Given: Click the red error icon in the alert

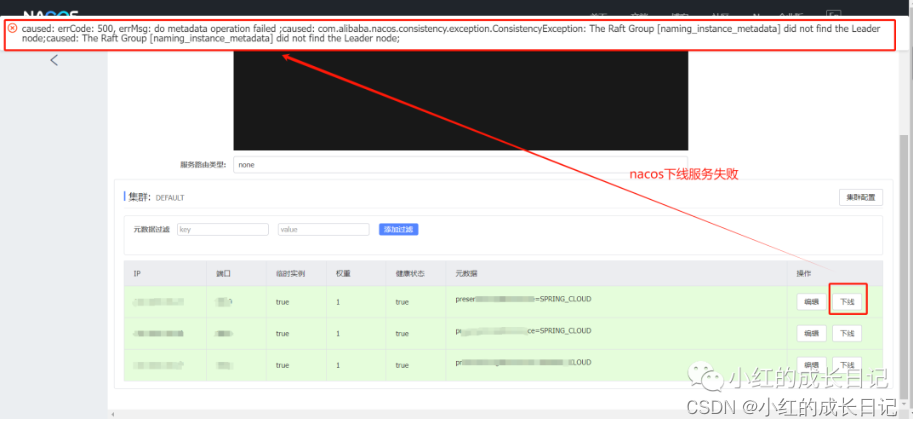Looking at the screenshot, I should [12, 29].
